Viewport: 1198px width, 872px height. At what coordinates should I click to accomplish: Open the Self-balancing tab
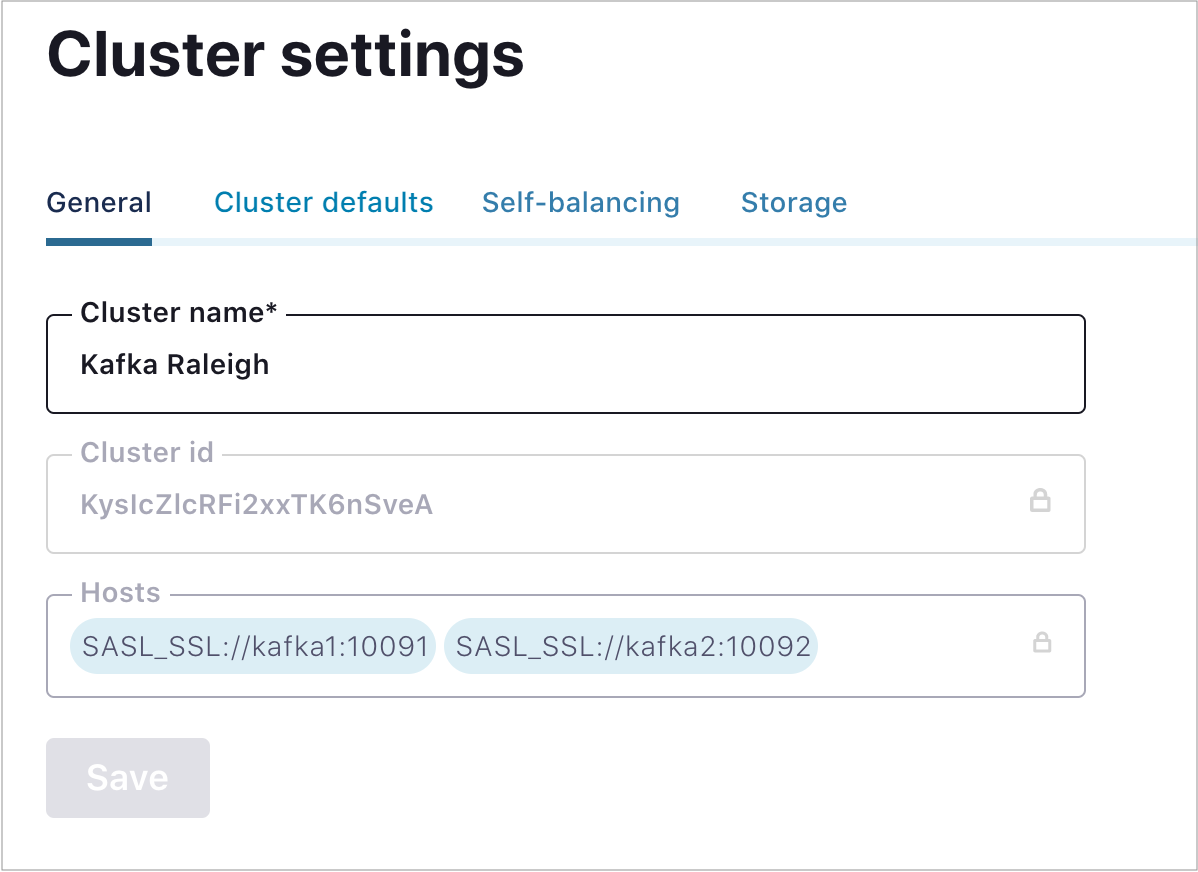[x=580, y=203]
